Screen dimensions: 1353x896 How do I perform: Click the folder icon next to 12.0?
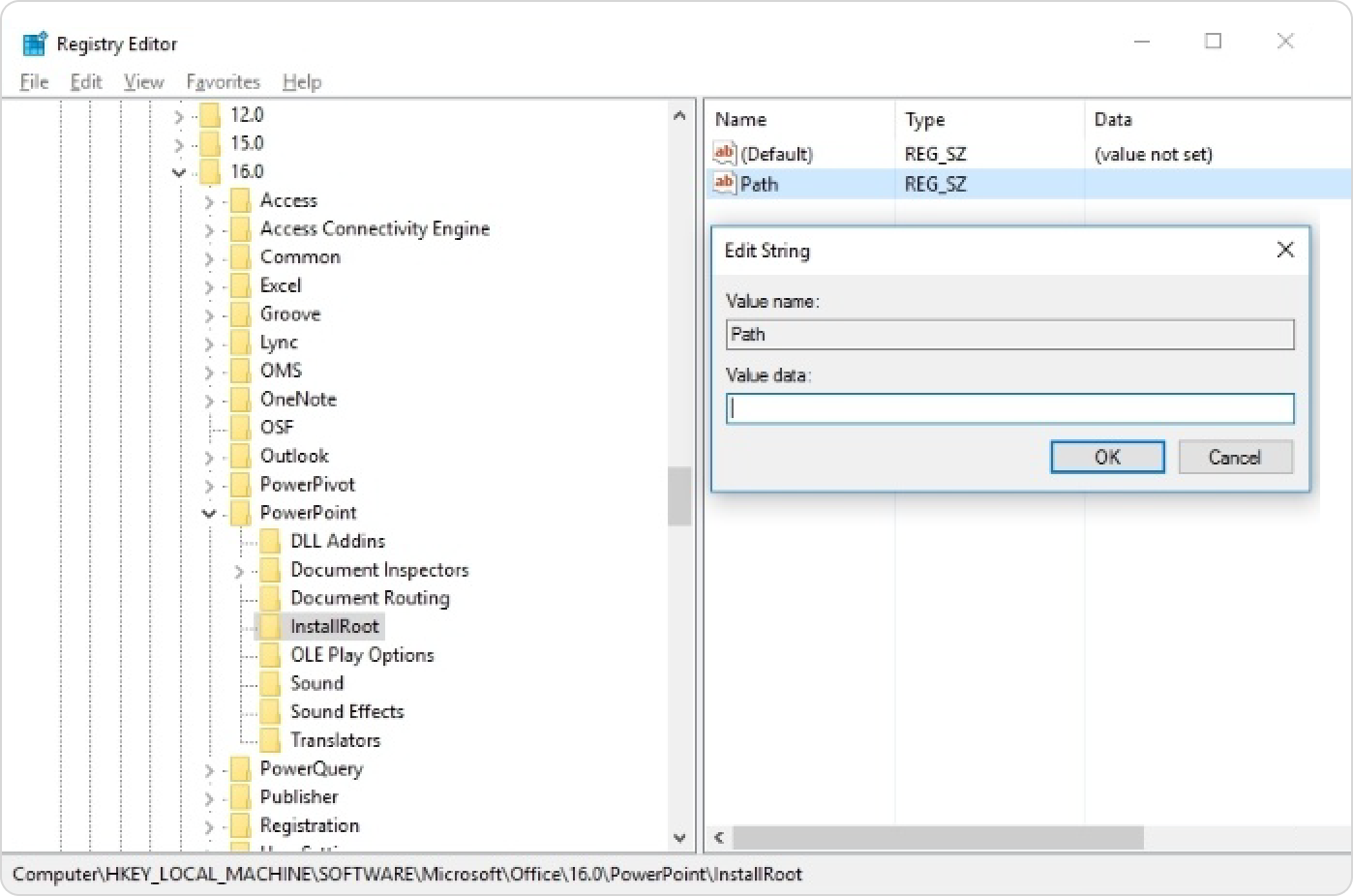210,115
